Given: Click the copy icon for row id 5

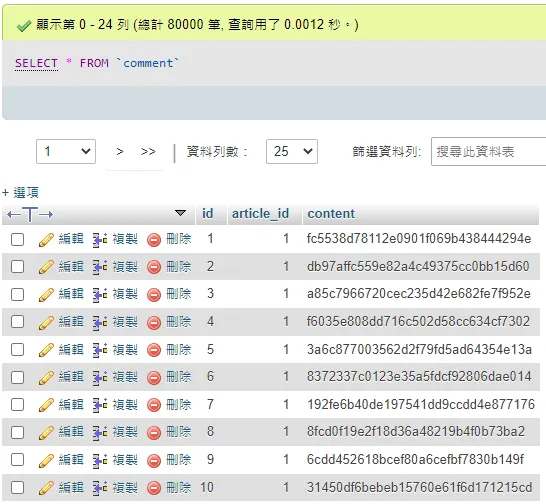Looking at the screenshot, I should click(x=100, y=350).
